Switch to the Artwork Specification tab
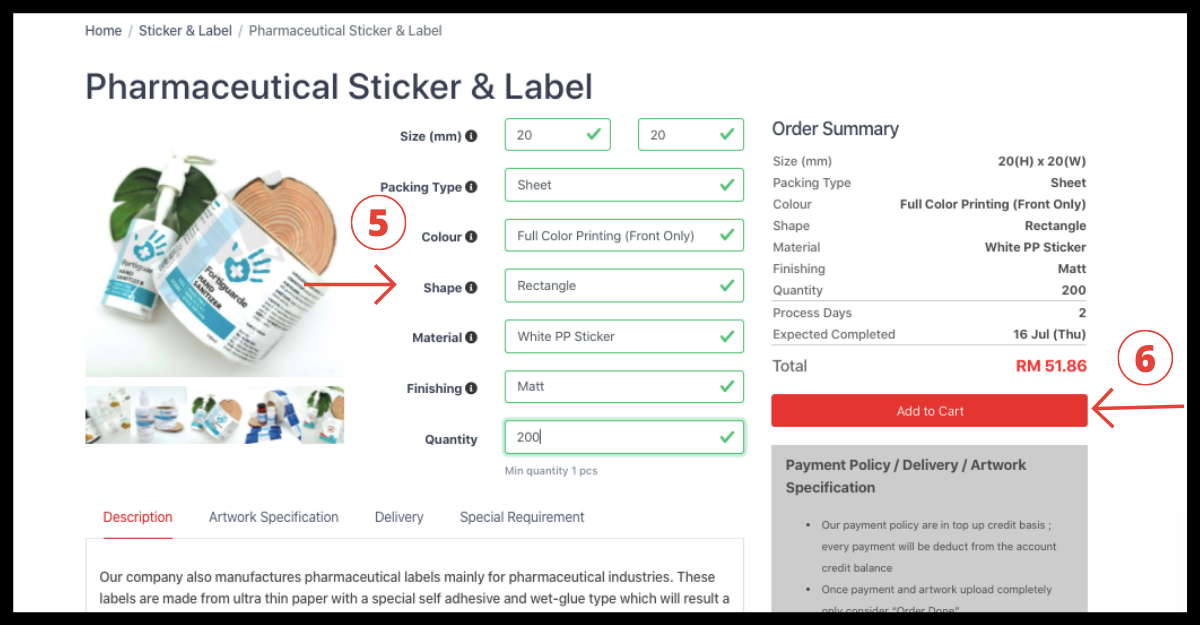This screenshot has width=1200, height=625. pos(273,517)
